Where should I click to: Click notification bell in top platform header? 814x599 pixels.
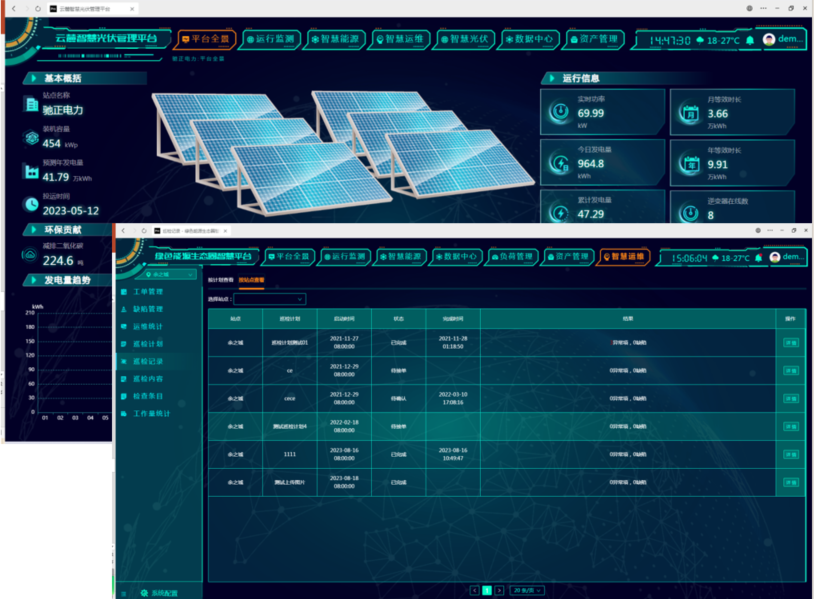tap(750, 40)
